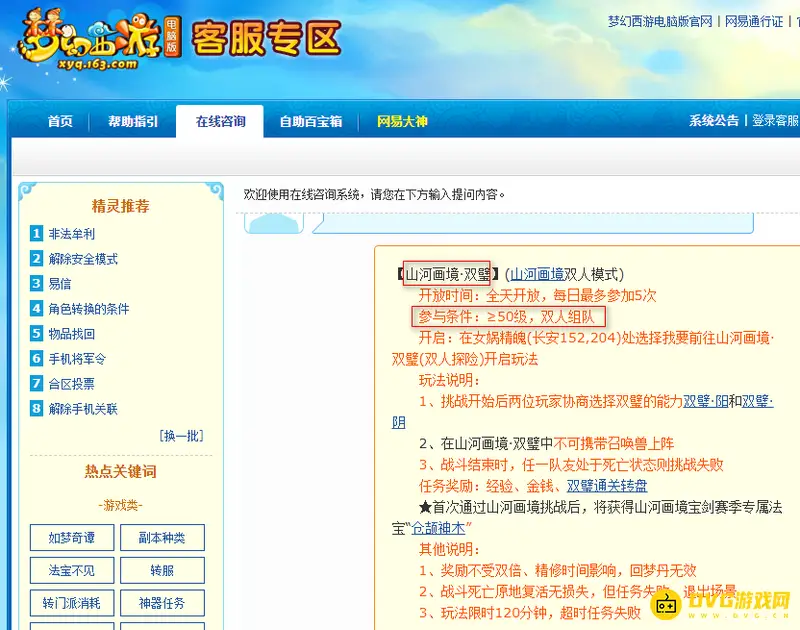
Task: Click number 2 badge beside 解除安全模式
Action: pyautogui.click(x=36, y=259)
